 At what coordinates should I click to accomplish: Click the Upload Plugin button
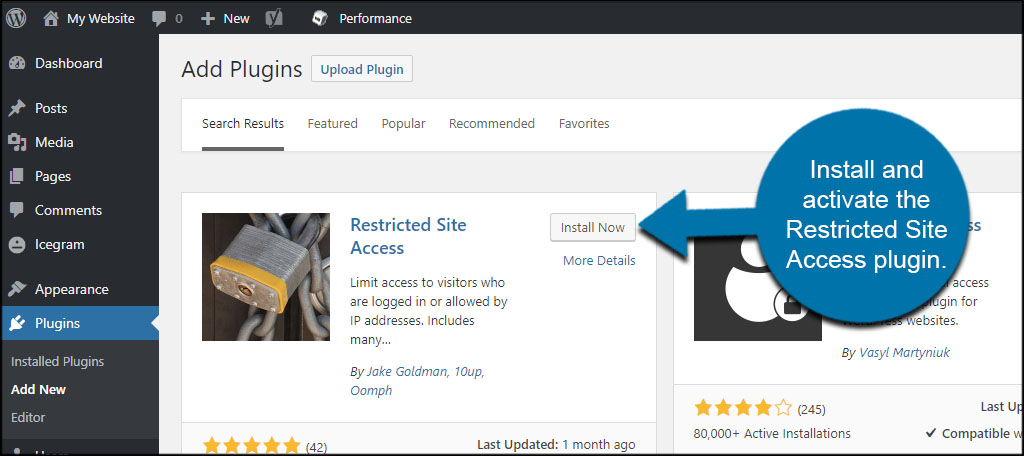coord(362,69)
